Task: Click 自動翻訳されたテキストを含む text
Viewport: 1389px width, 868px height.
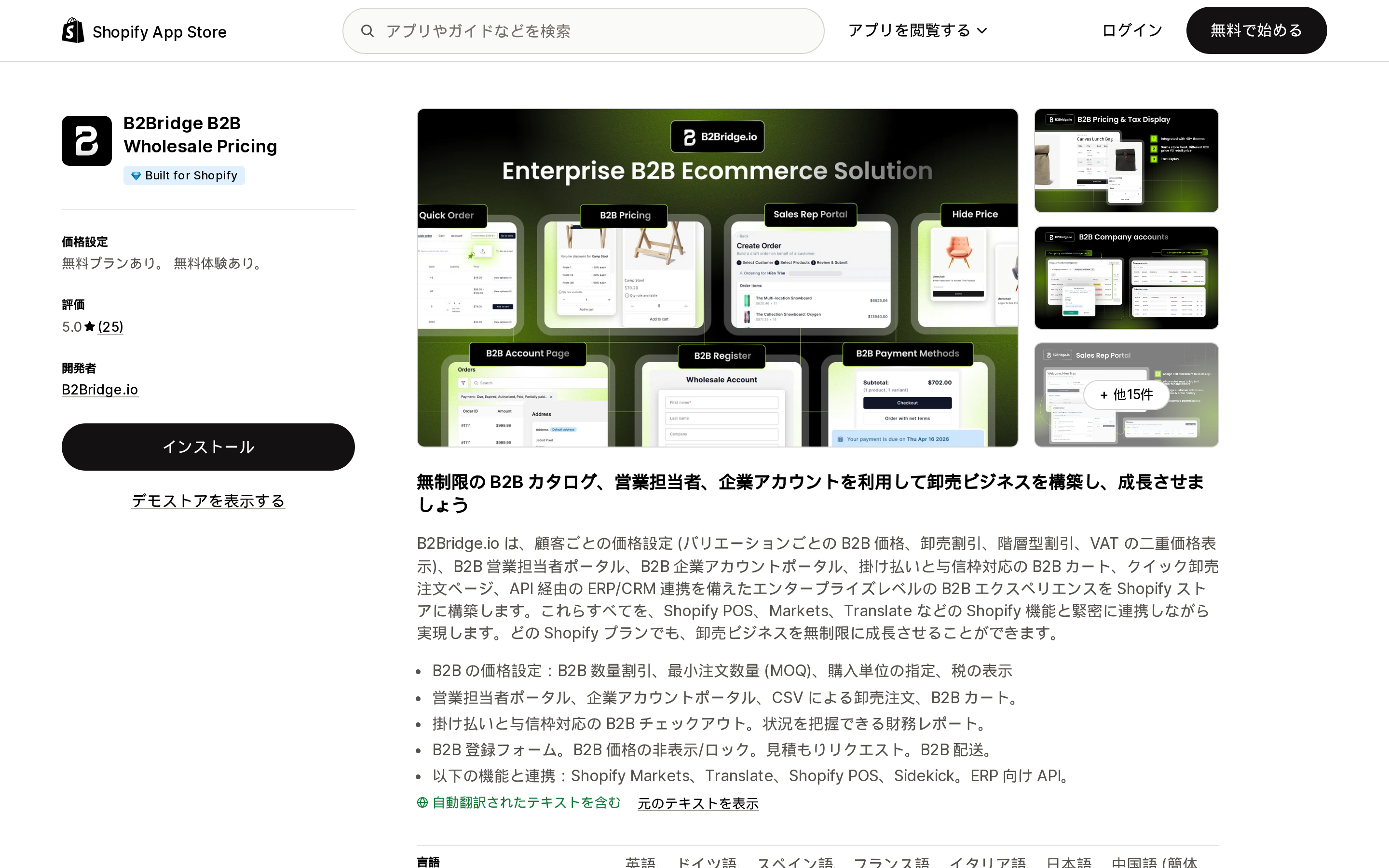Action: 526,802
